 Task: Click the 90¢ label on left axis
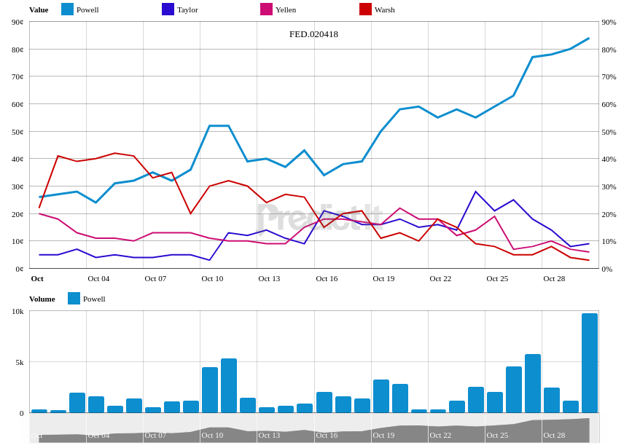[x=17, y=22]
